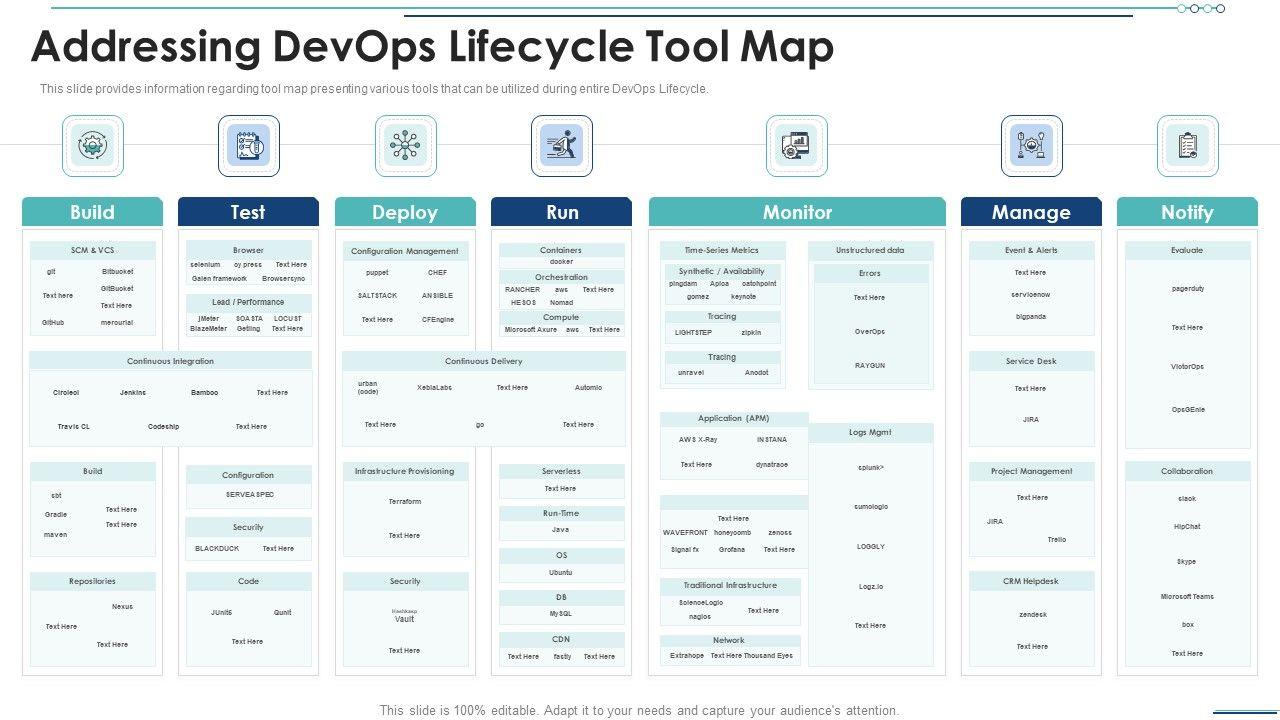The image size is (1280, 720).
Task: Click the 'RAYGUN' entry under Errors
Action: pos(870,366)
